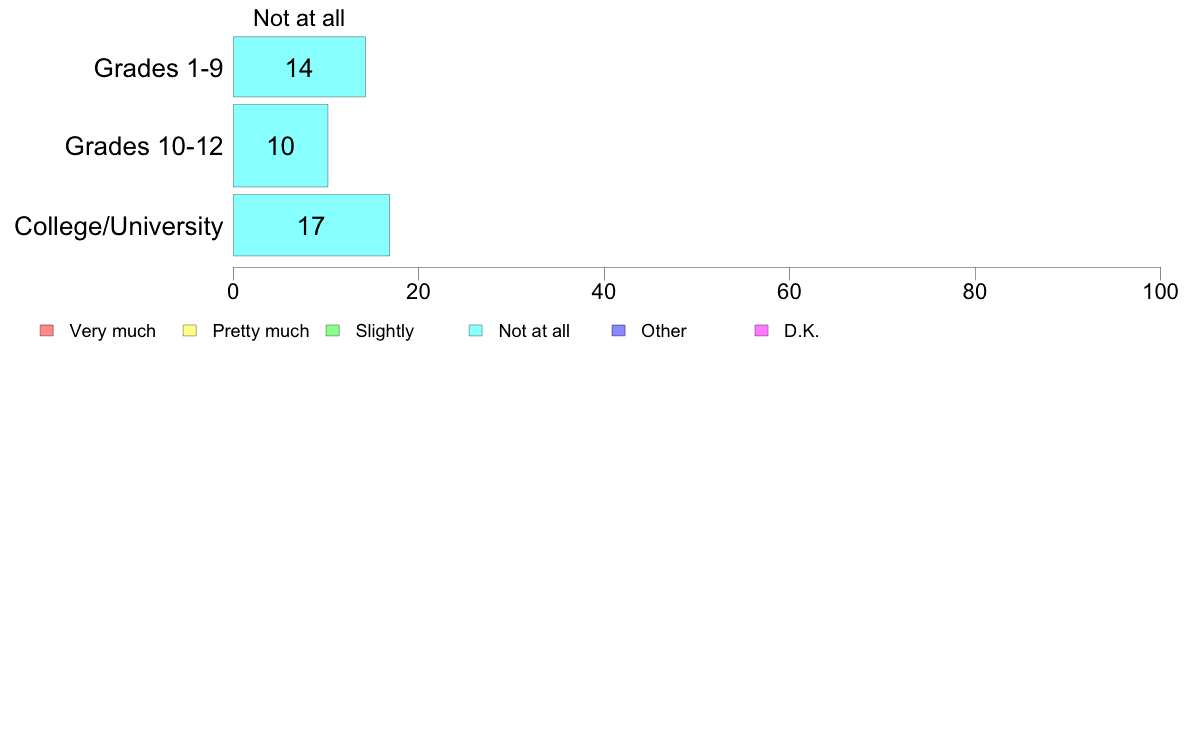The height and width of the screenshot is (736, 1188).
Task: Click the green Slightly legend swatch
Action: pyautogui.click(x=333, y=330)
